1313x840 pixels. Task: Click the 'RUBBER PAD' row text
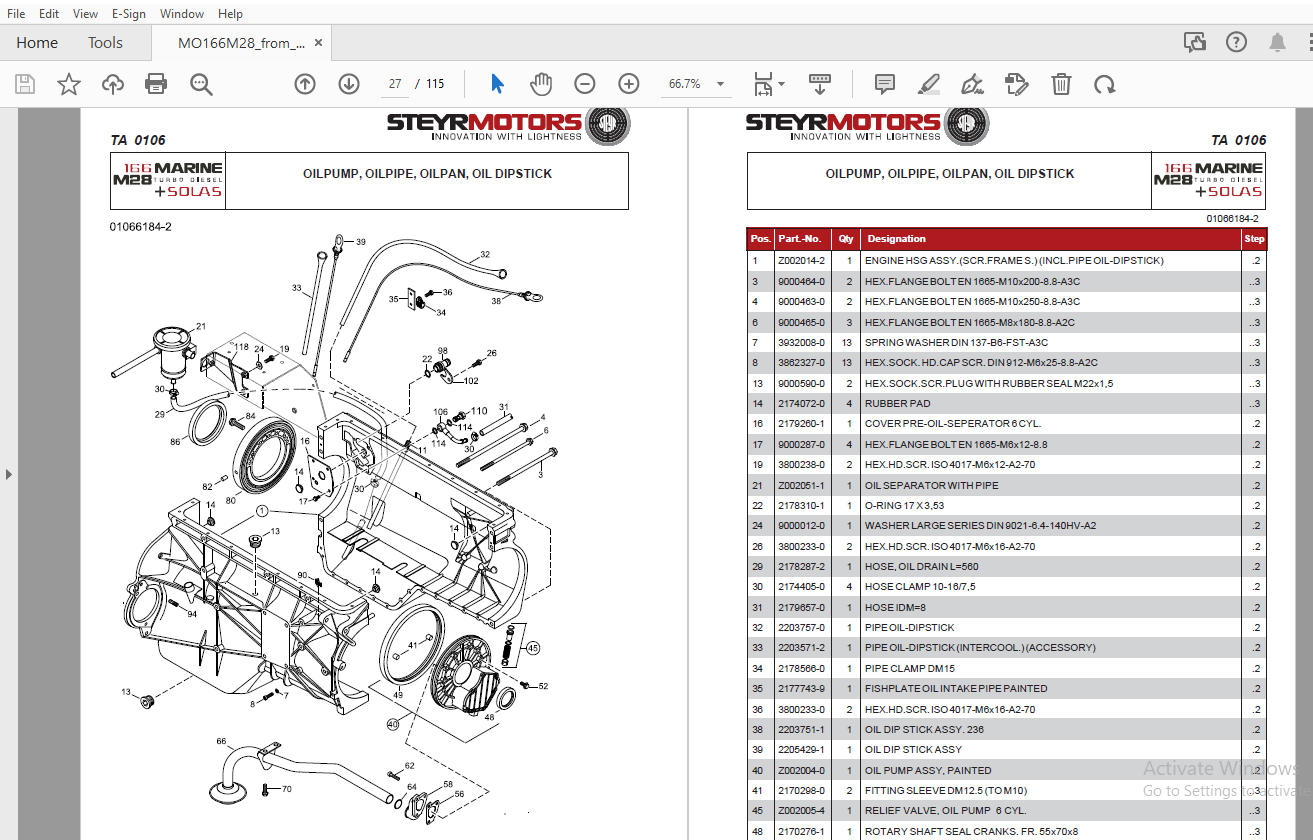pyautogui.click(x=897, y=403)
